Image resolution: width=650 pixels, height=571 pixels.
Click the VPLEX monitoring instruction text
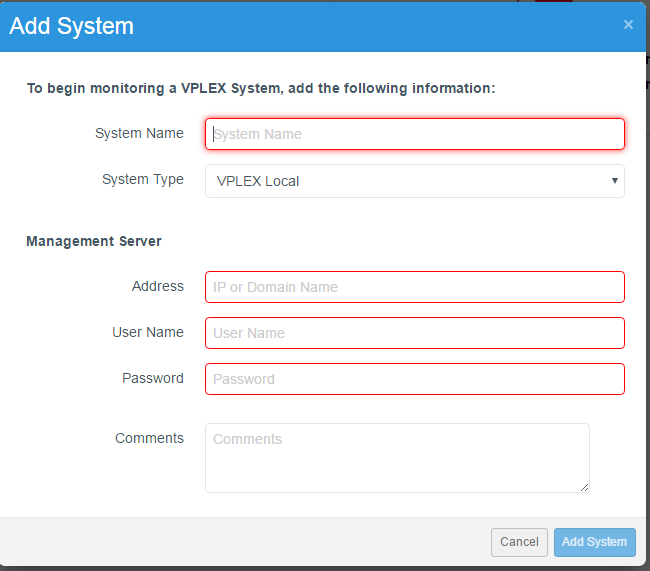coord(261,88)
